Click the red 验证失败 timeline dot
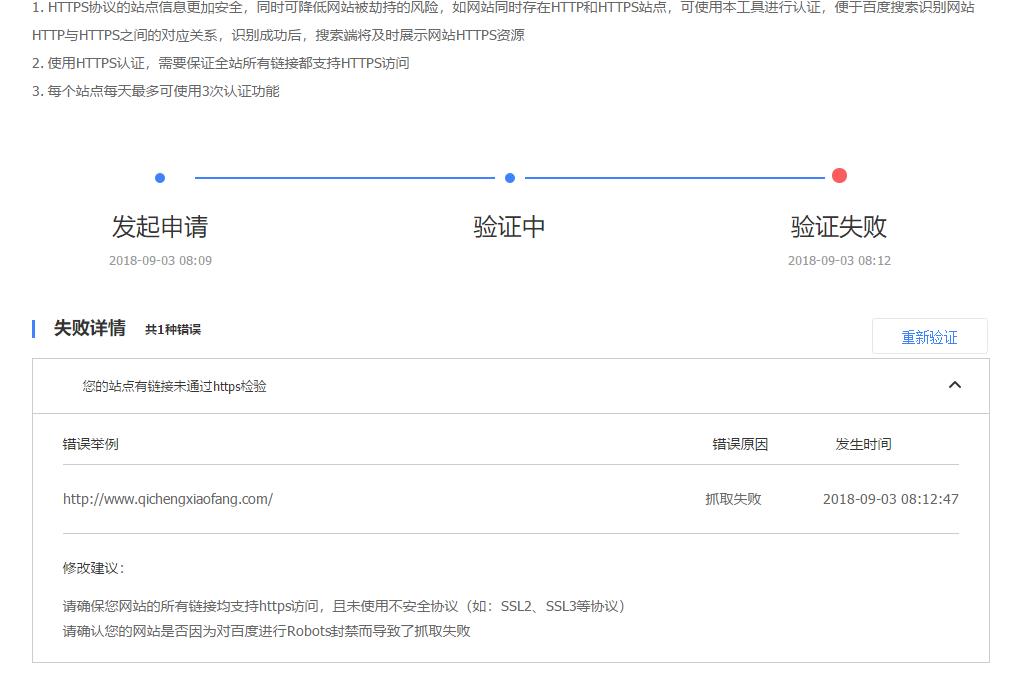 839,175
